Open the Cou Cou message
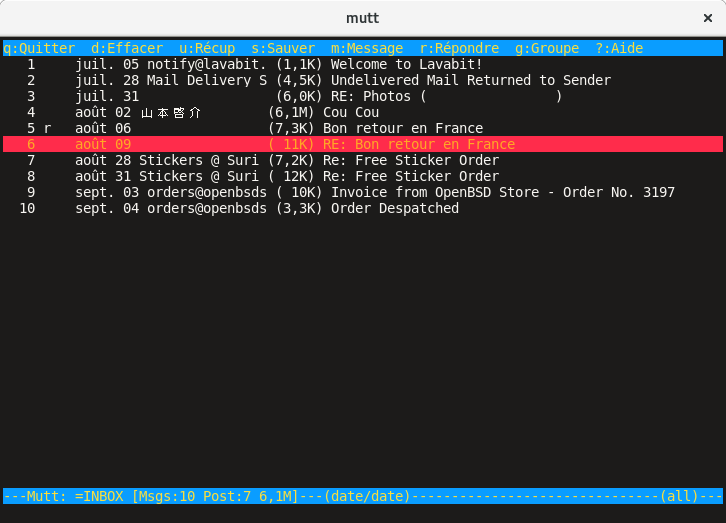Image resolution: width=726 pixels, height=523 pixels. click(x=351, y=112)
